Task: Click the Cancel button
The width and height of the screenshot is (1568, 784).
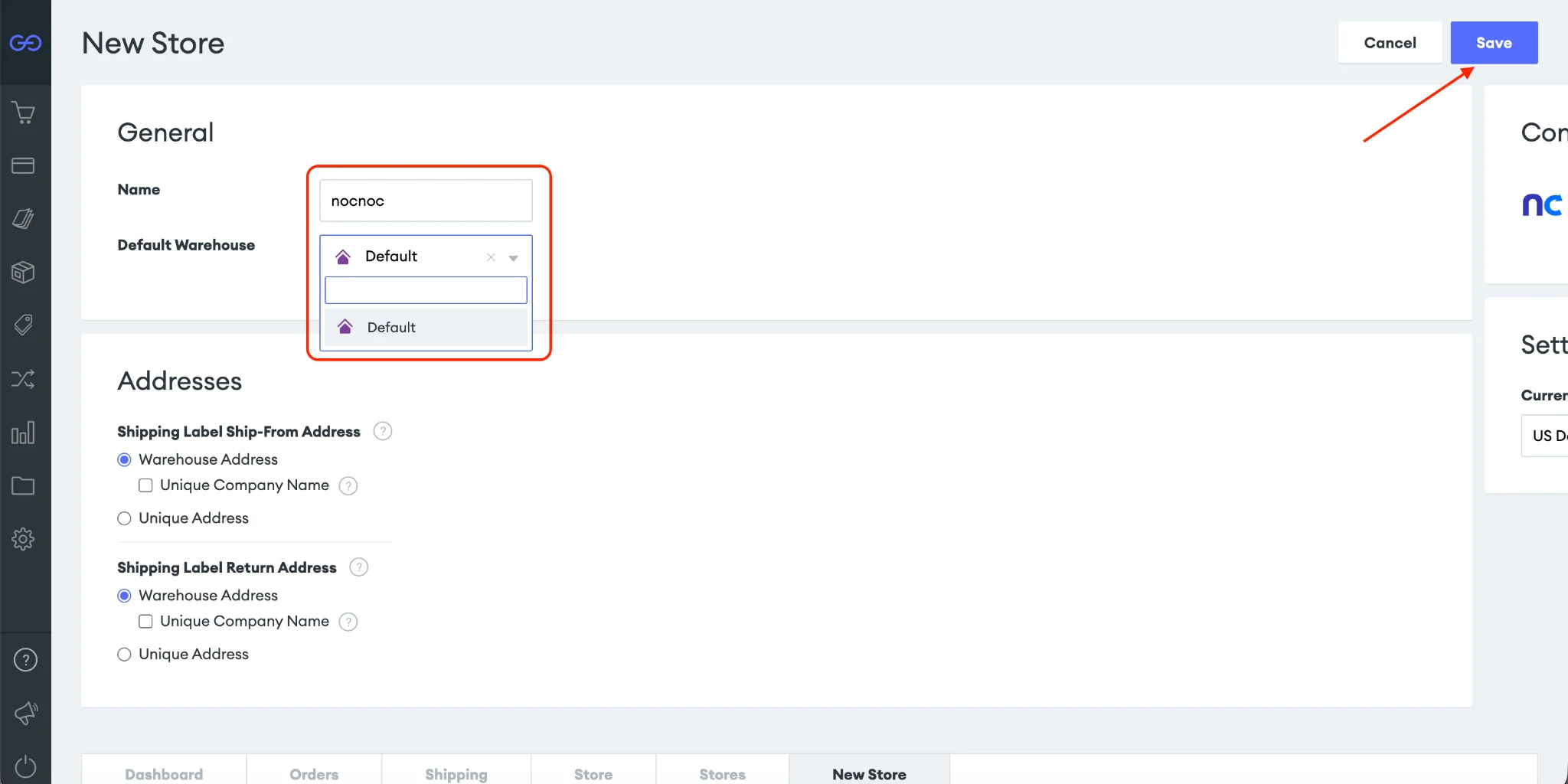Action: pos(1390,43)
